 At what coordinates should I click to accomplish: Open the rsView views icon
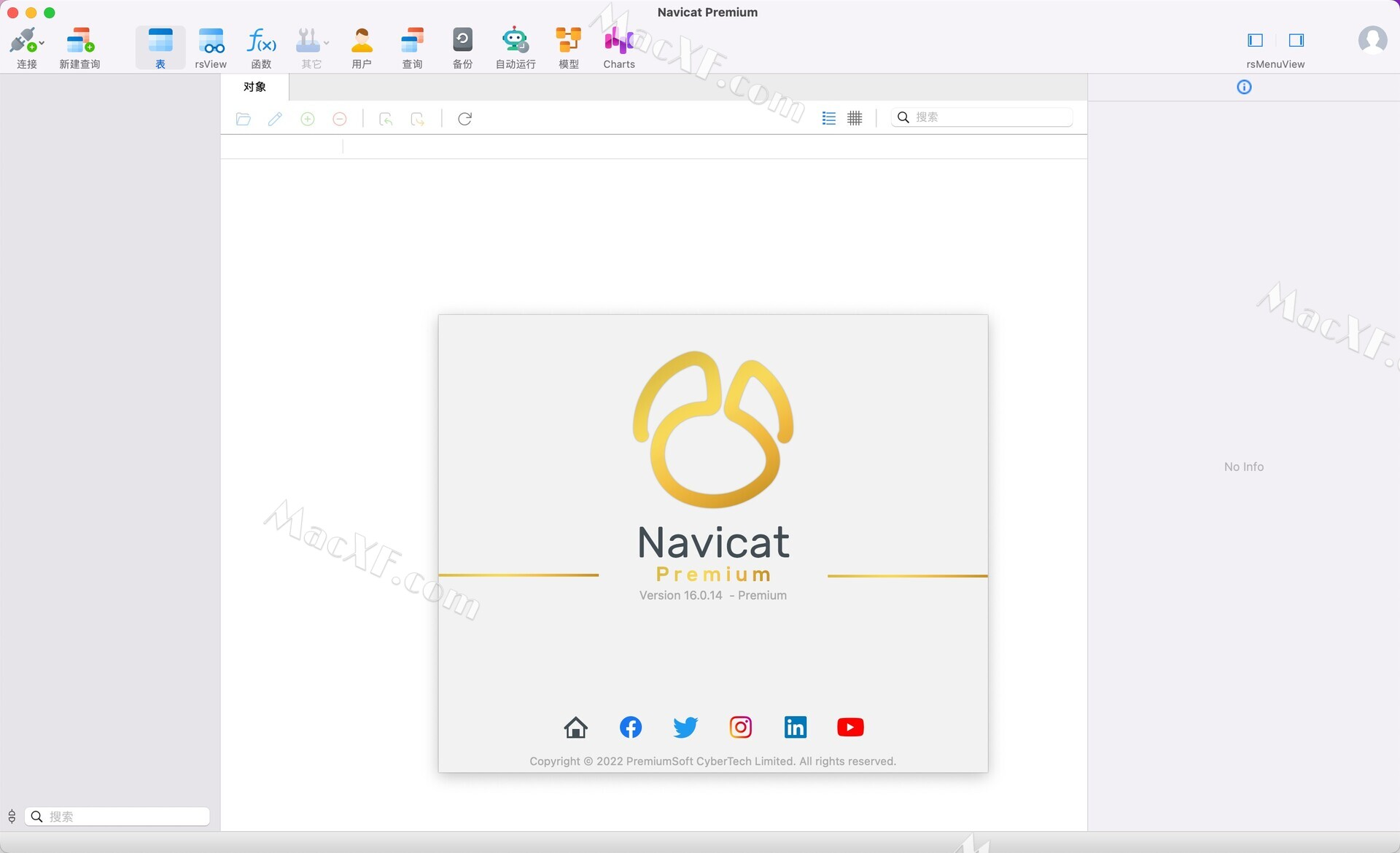(x=211, y=40)
